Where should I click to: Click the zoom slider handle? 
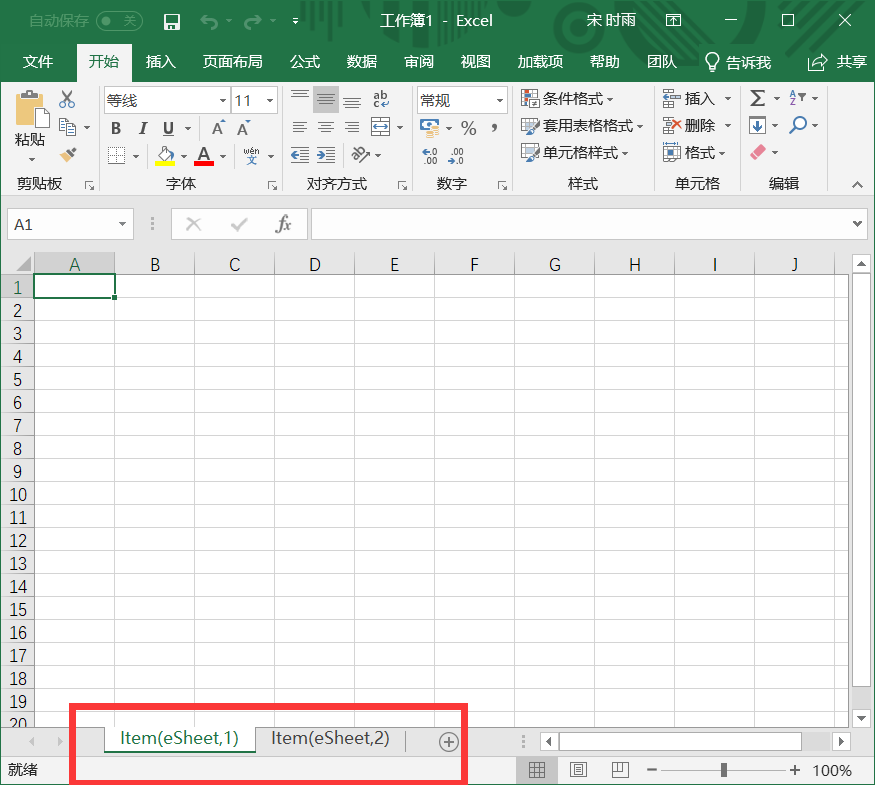[723, 770]
